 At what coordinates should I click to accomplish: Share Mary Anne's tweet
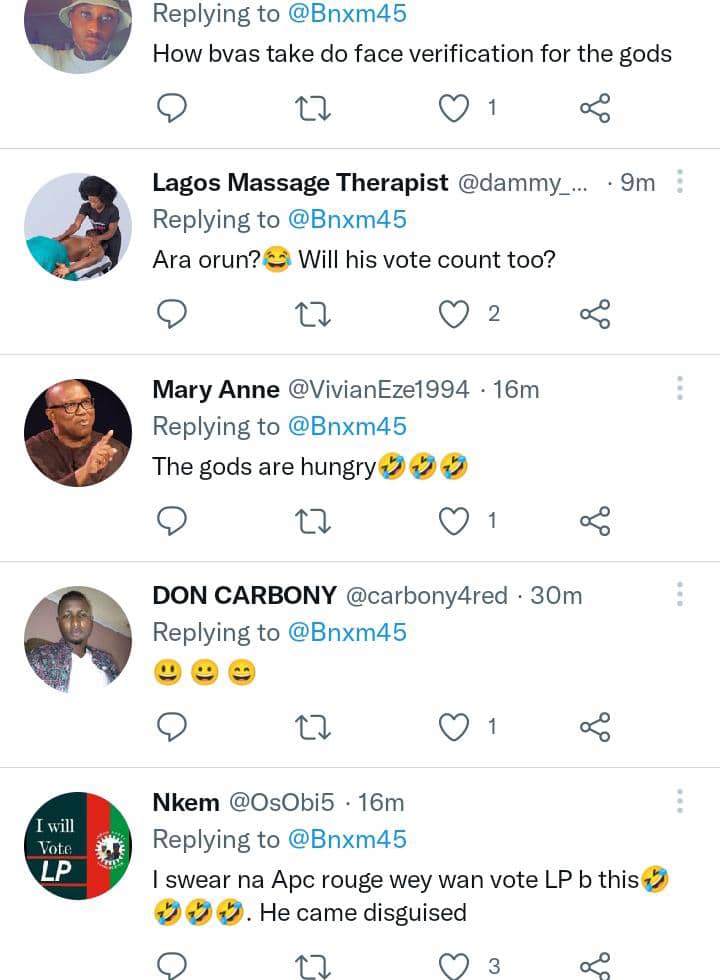tap(595, 520)
